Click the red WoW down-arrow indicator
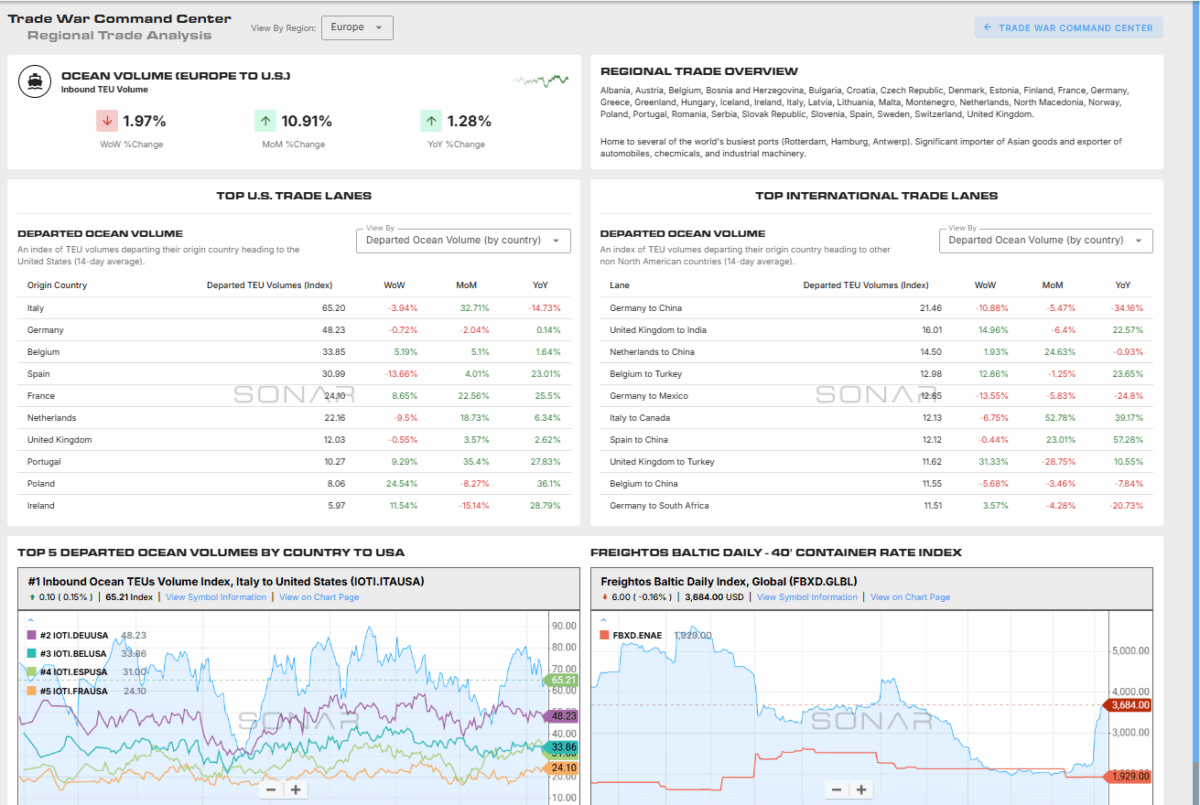The height and width of the screenshot is (805, 1200). click(x=107, y=121)
